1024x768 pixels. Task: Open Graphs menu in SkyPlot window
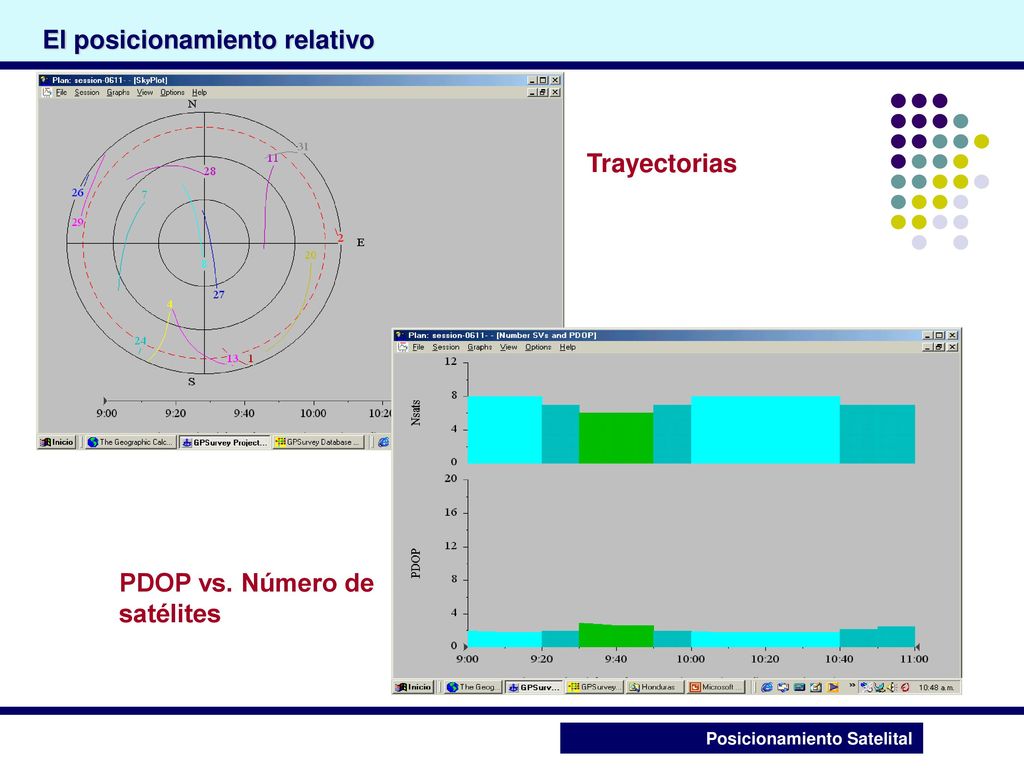click(x=118, y=93)
